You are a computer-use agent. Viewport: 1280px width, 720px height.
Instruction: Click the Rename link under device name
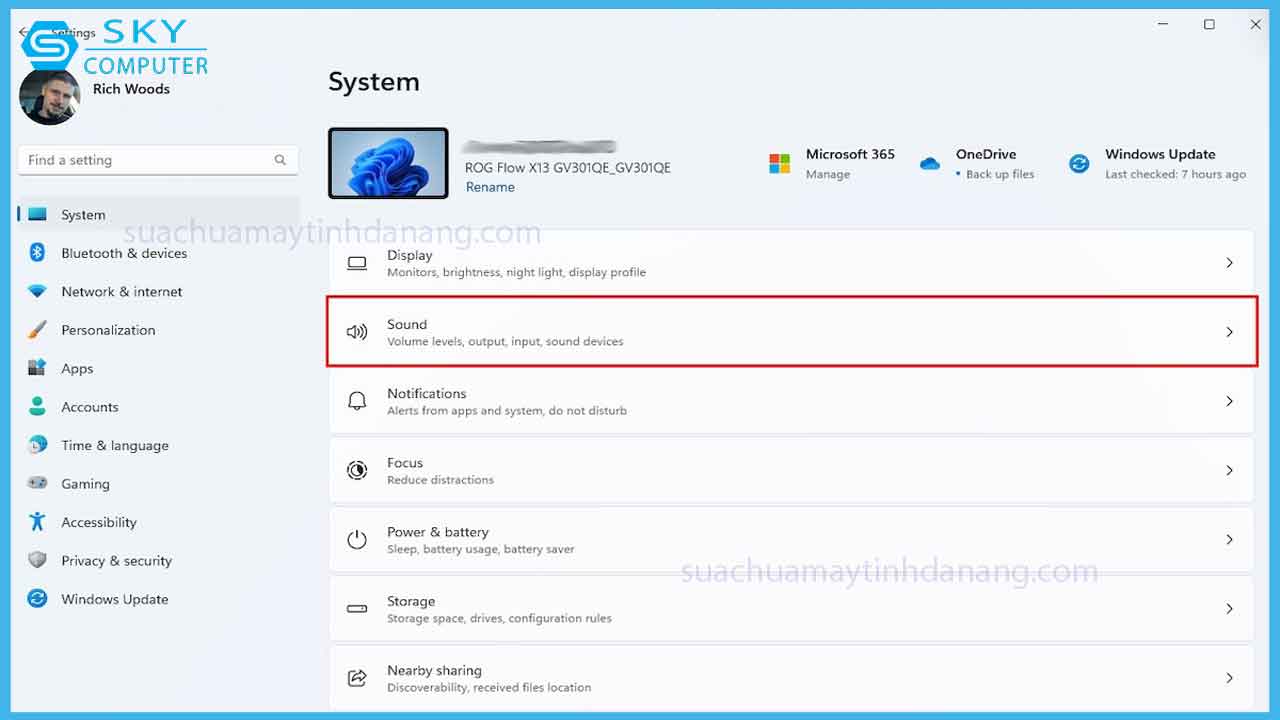(490, 187)
